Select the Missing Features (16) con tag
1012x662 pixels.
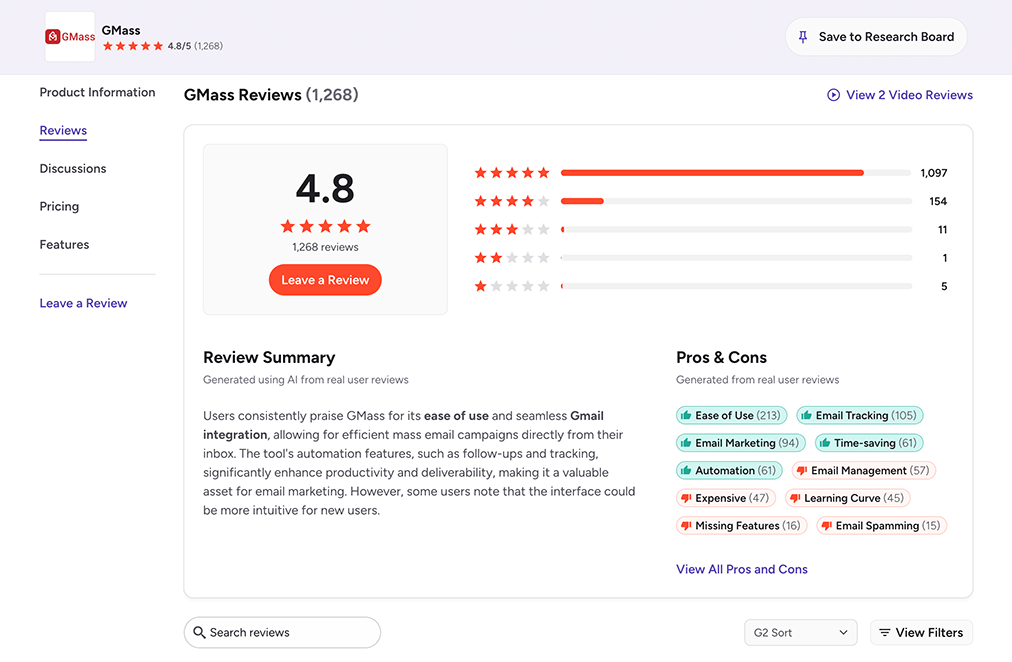(742, 526)
